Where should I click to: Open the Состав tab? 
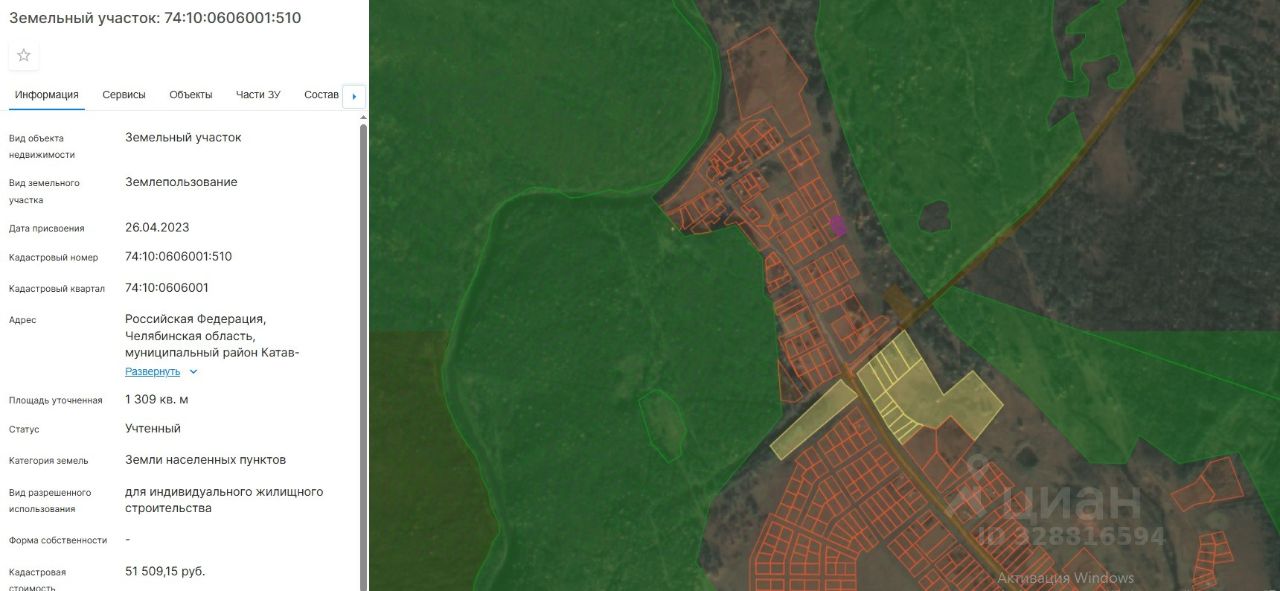click(322, 95)
